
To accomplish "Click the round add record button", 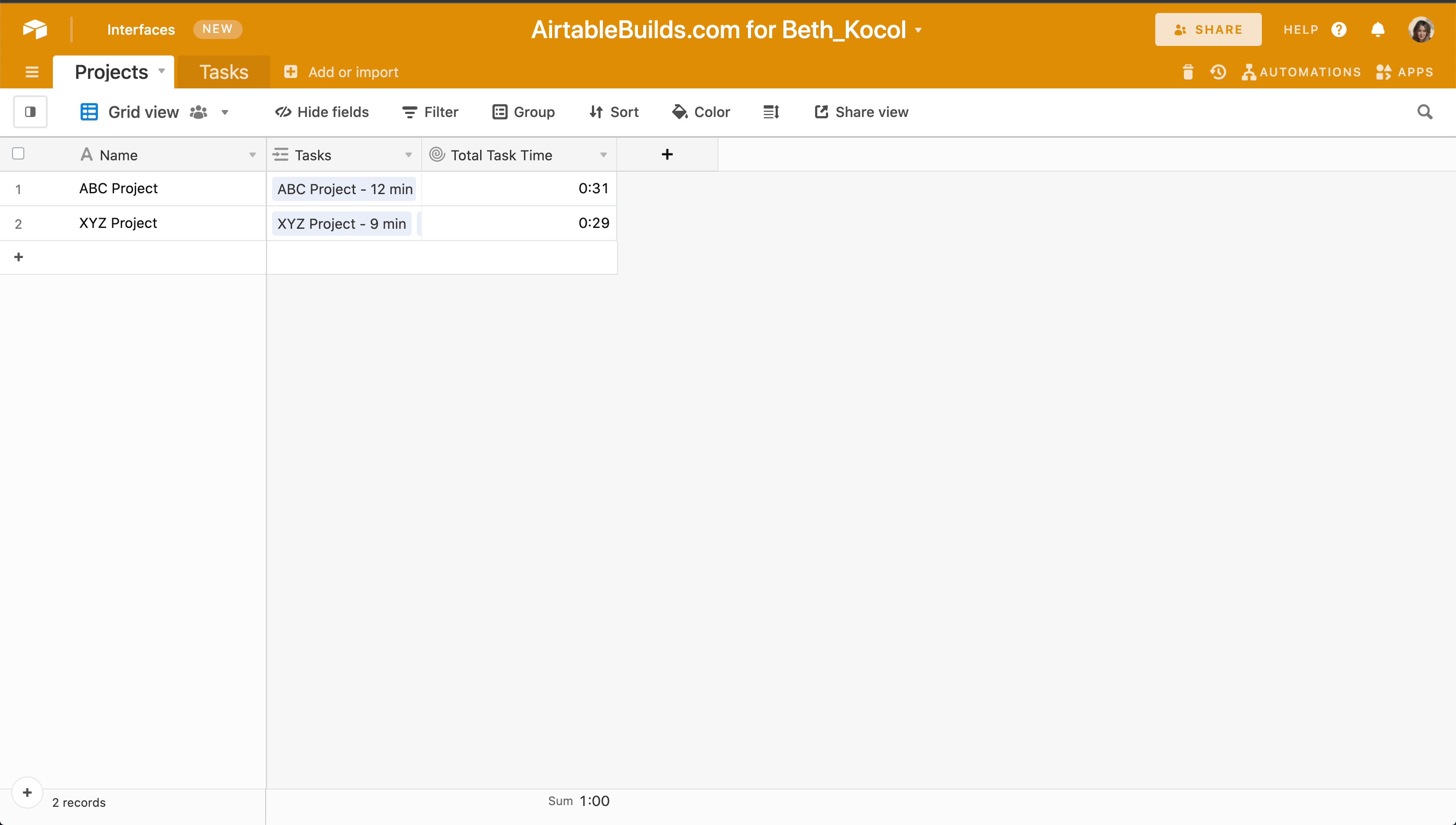I will click(27, 793).
